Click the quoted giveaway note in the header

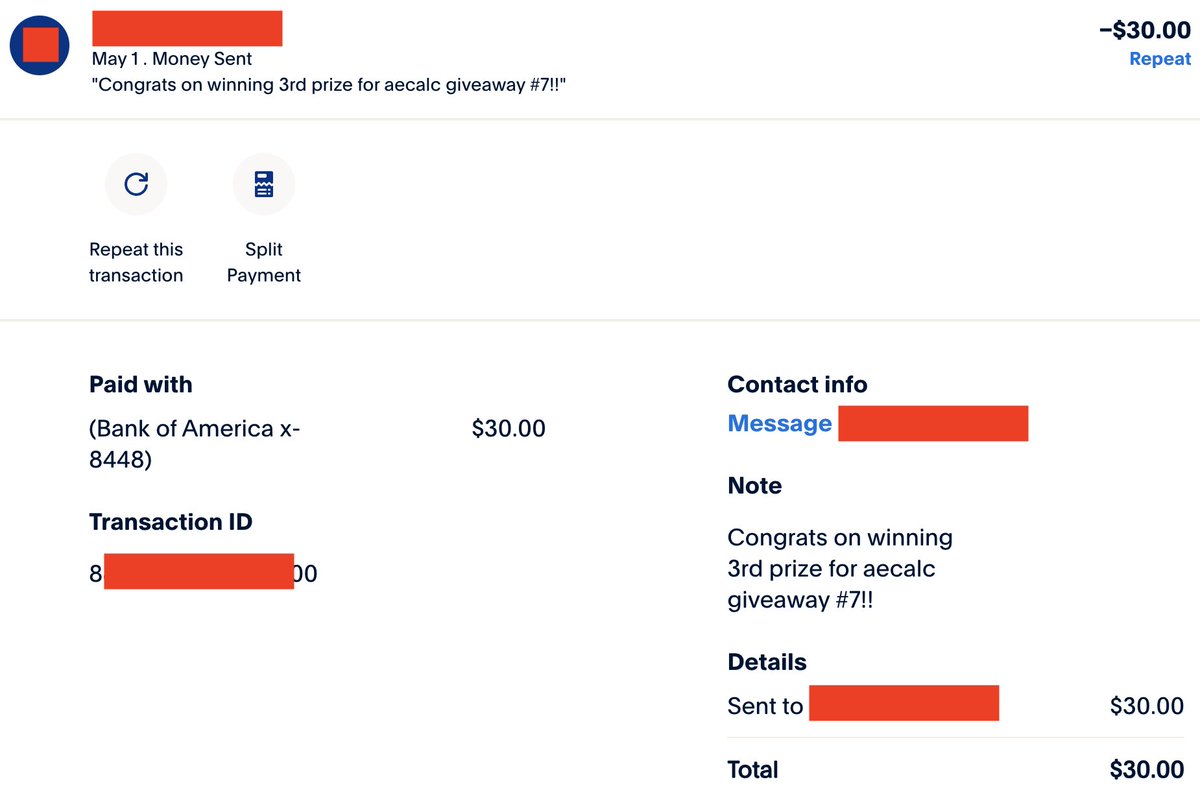(x=337, y=86)
